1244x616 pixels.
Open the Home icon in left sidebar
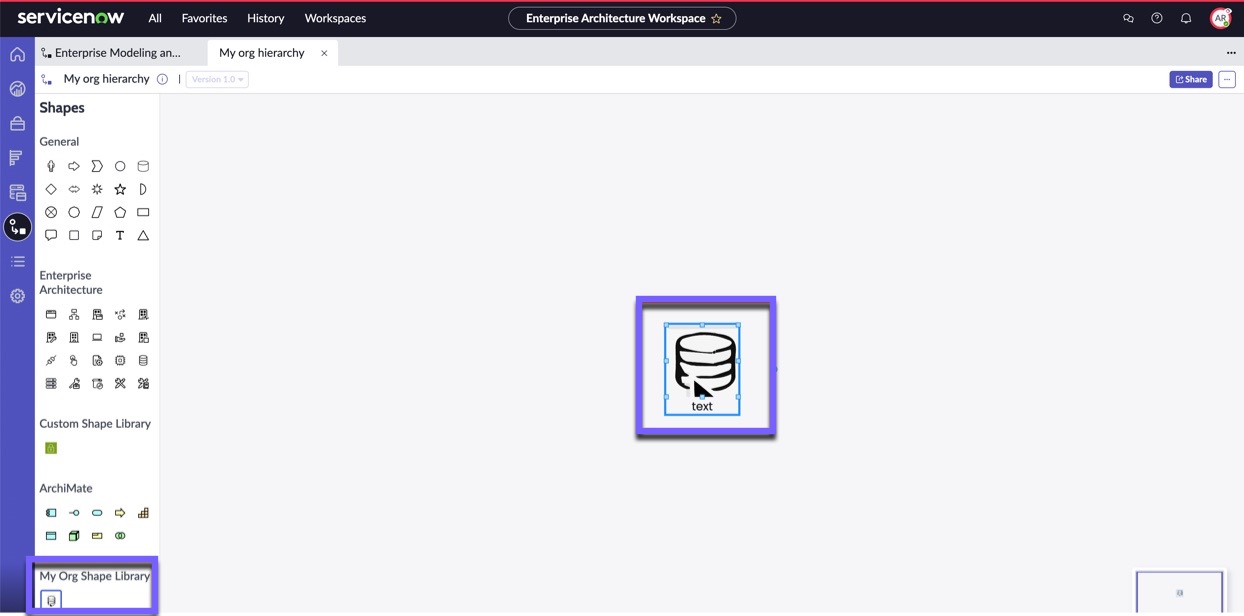pos(17,54)
